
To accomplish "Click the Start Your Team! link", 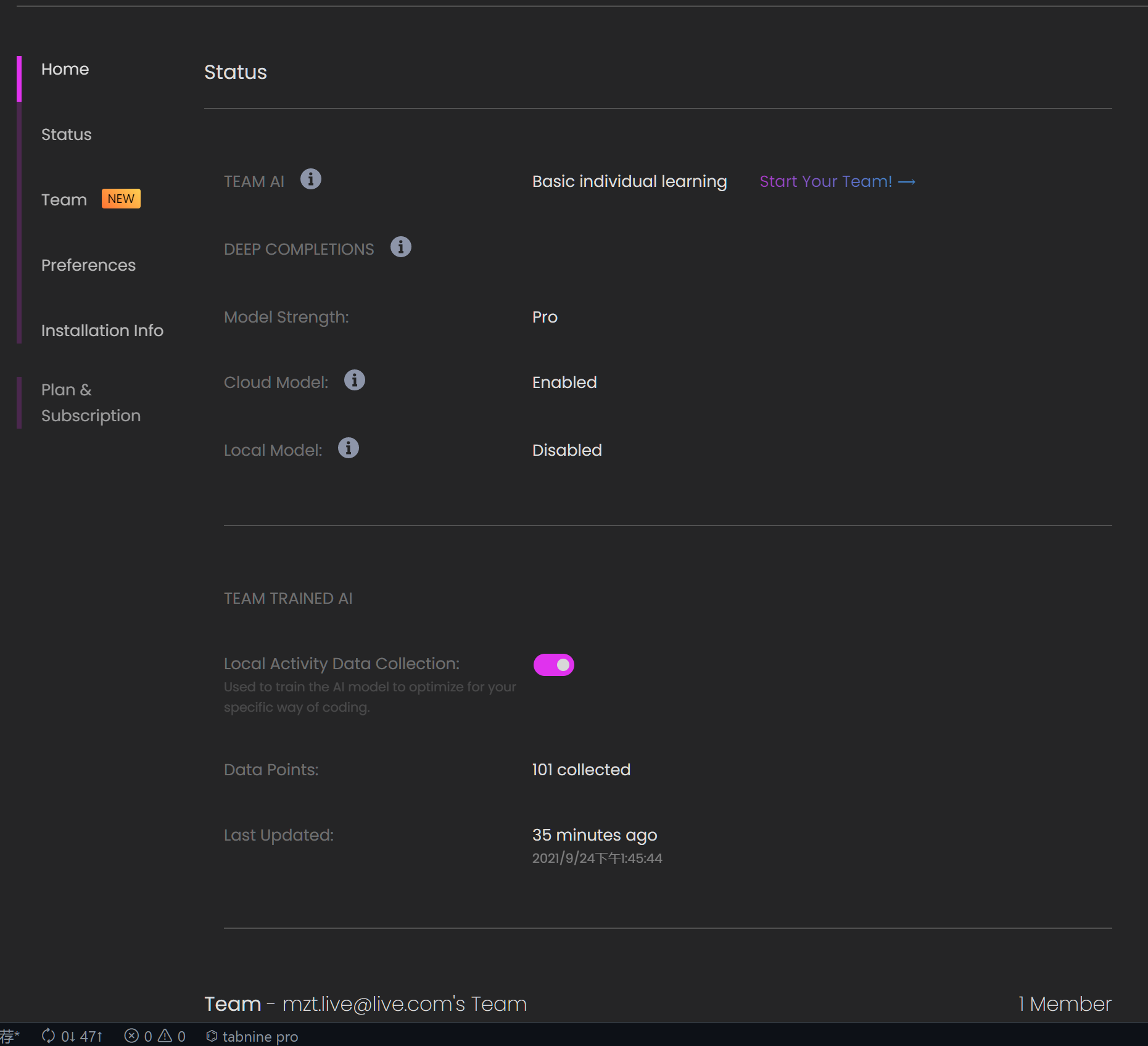I will click(836, 181).
